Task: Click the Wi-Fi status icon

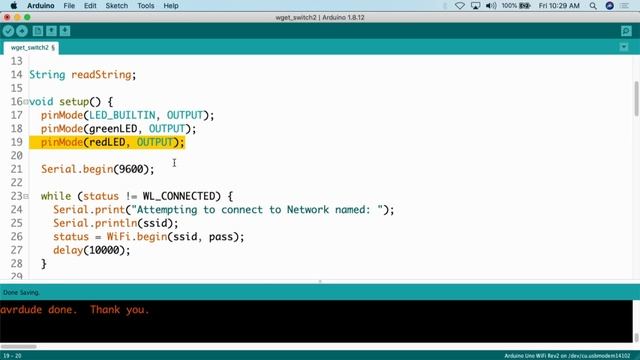Action: (x=460, y=6)
